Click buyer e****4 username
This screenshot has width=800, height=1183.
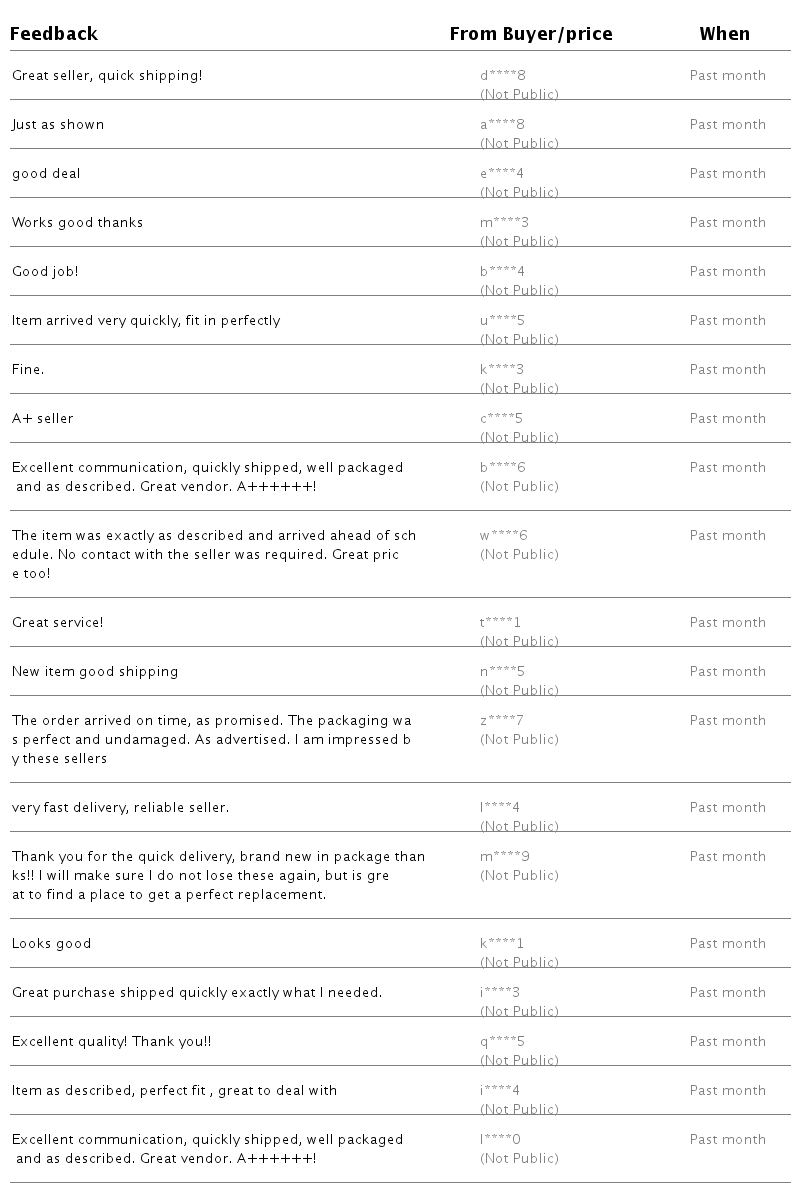[502, 174]
